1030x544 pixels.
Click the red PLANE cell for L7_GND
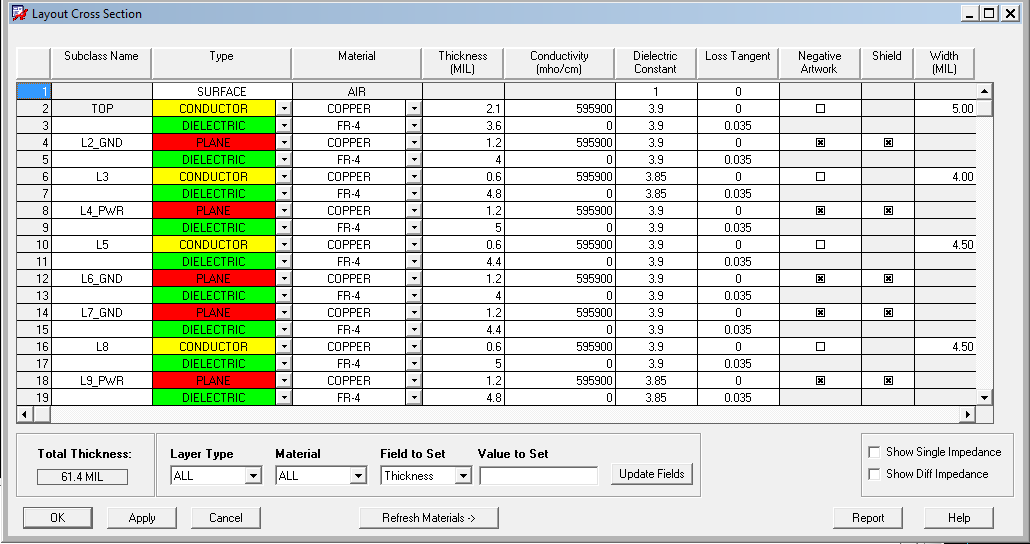coord(214,313)
